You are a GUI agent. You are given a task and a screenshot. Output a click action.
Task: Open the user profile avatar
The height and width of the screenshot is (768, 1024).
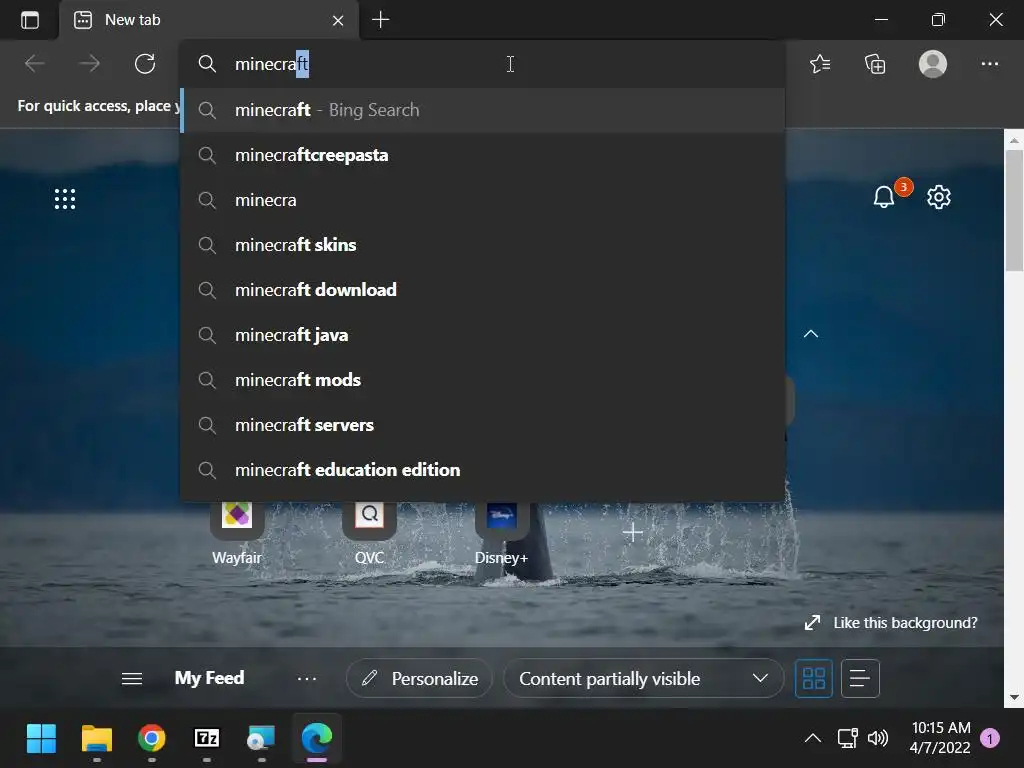pos(933,63)
